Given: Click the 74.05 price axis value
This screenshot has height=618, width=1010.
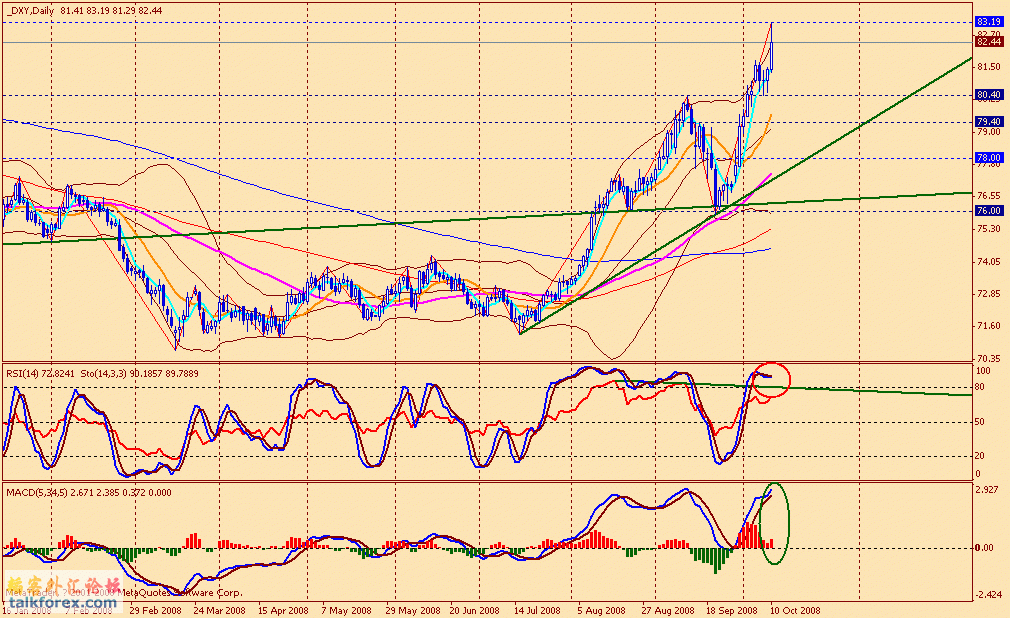Looking at the screenshot, I should click(x=989, y=262).
